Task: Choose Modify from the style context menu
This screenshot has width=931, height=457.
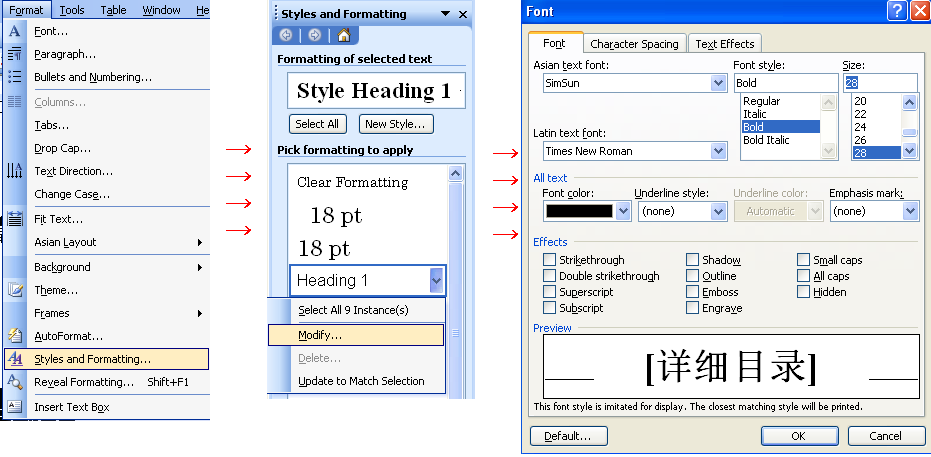Action: click(x=320, y=335)
